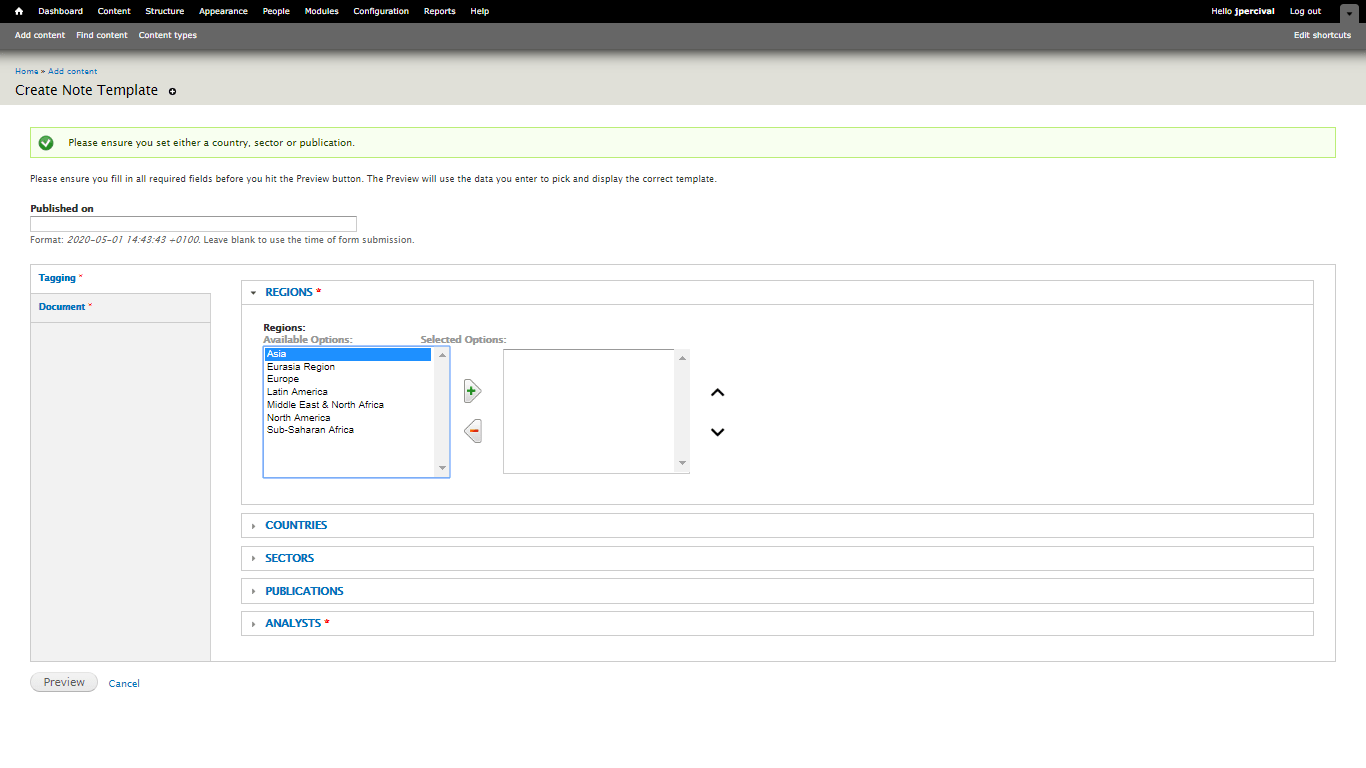This screenshot has width=1366, height=768.
Task: Click Edit shortcuts link
Action: [x=1322, y=35]
